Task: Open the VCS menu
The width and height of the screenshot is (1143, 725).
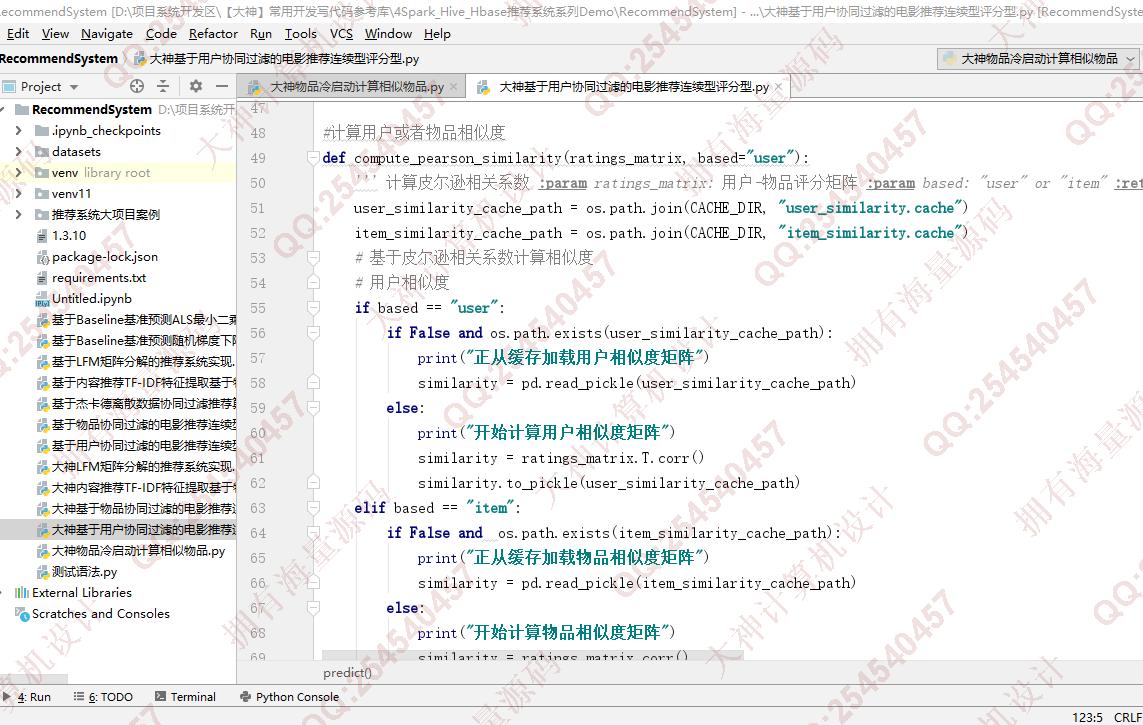Action: click(341, 34)
